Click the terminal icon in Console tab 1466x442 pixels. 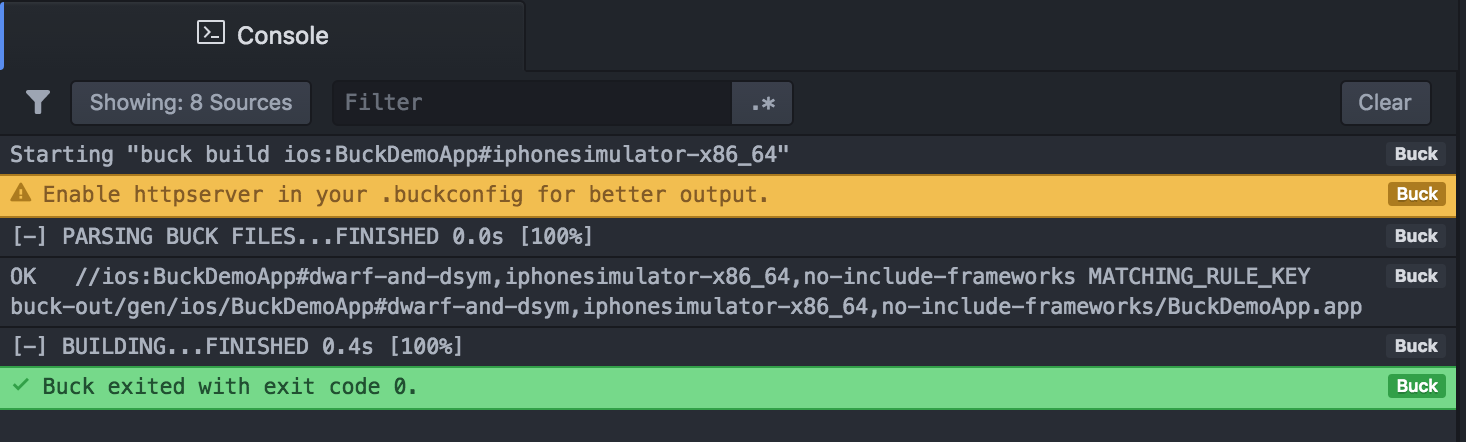tap(210, 34)
